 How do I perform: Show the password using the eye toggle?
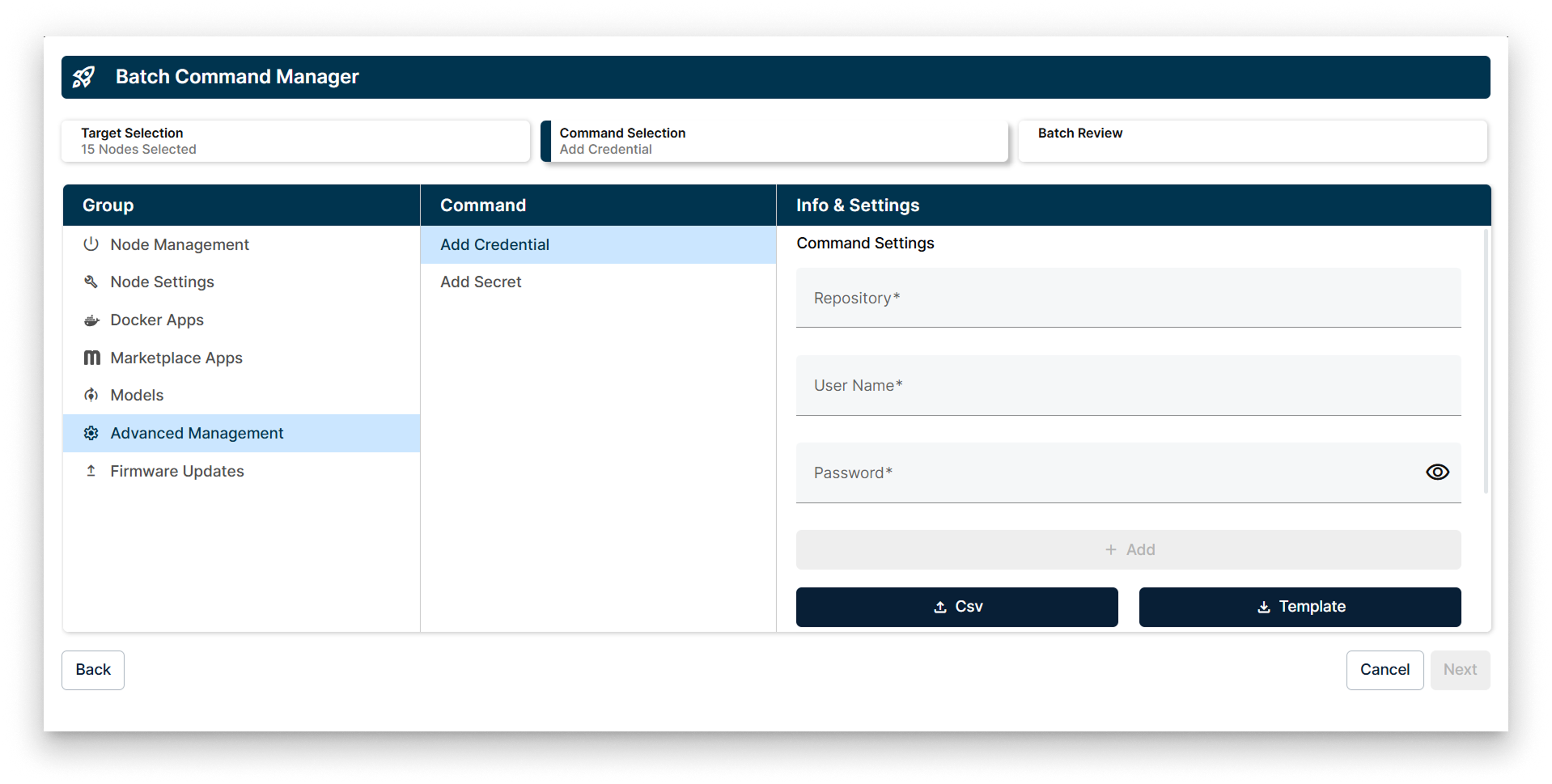(1437, 472)
